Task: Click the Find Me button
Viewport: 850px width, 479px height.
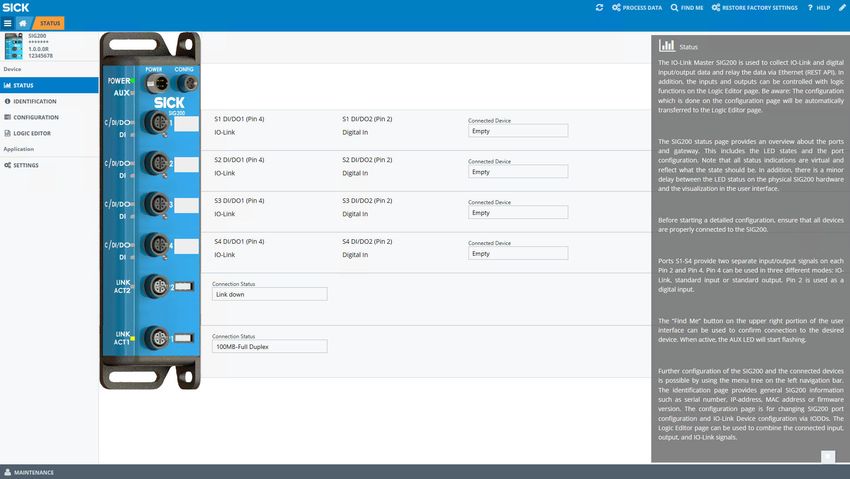Action: point(687,8)
